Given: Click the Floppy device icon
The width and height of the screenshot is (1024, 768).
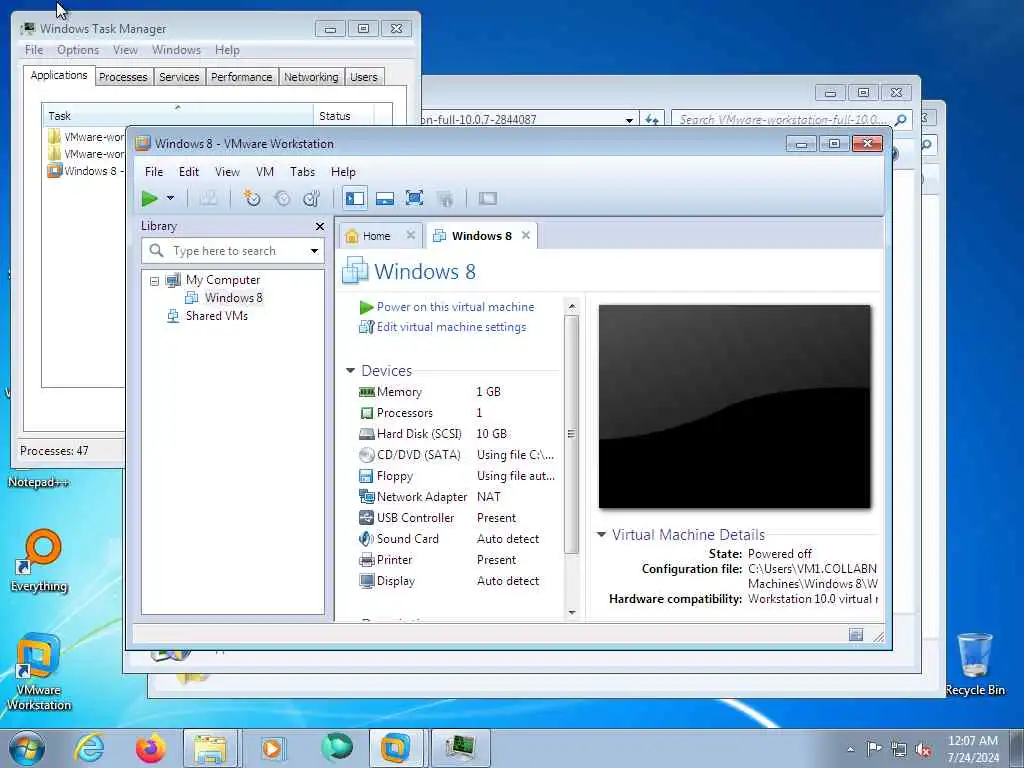Looking at the screenshot, I should pyautogui.click(x=366, y=476).
